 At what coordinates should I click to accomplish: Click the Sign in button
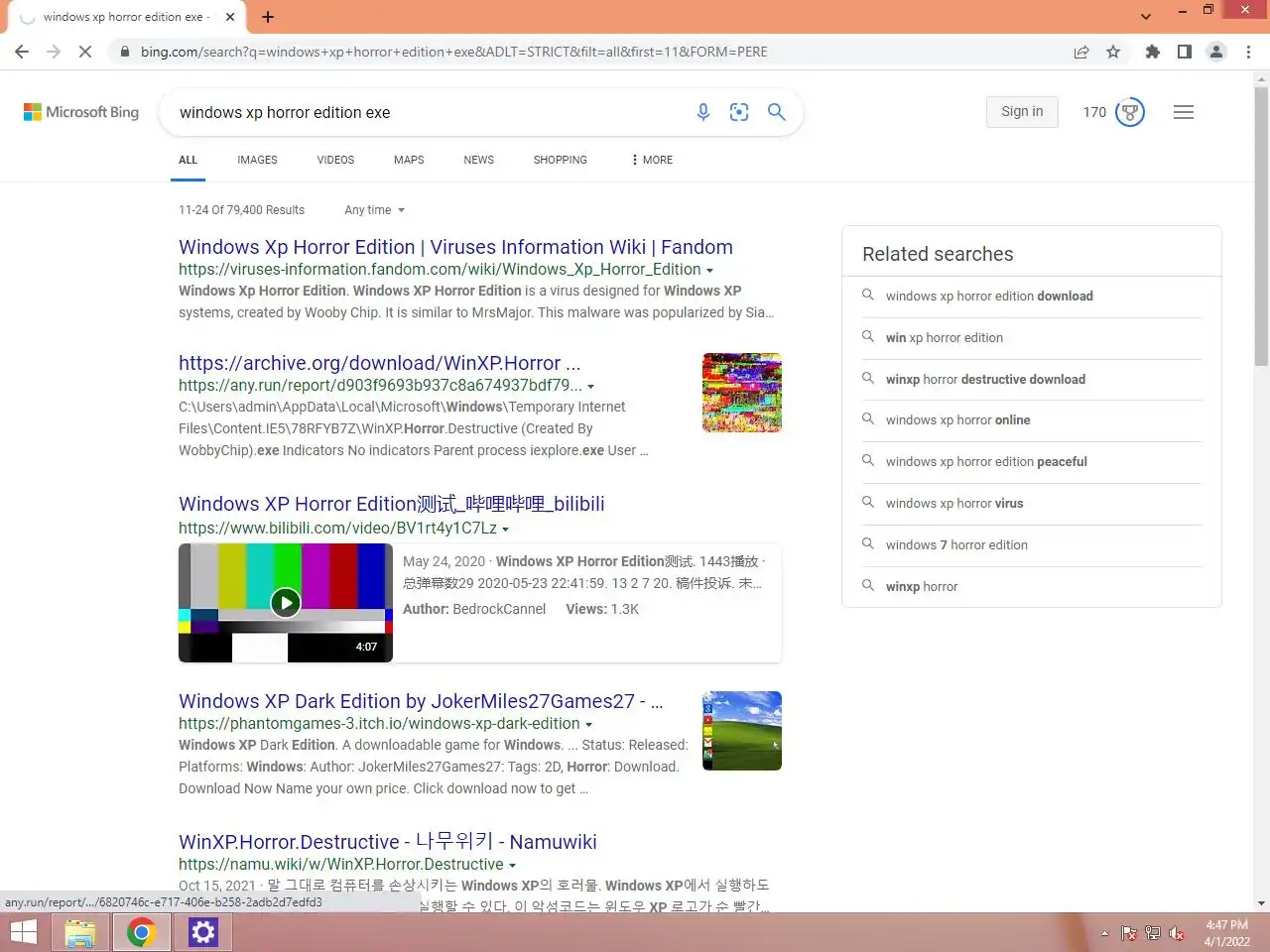click(1022, 112)
